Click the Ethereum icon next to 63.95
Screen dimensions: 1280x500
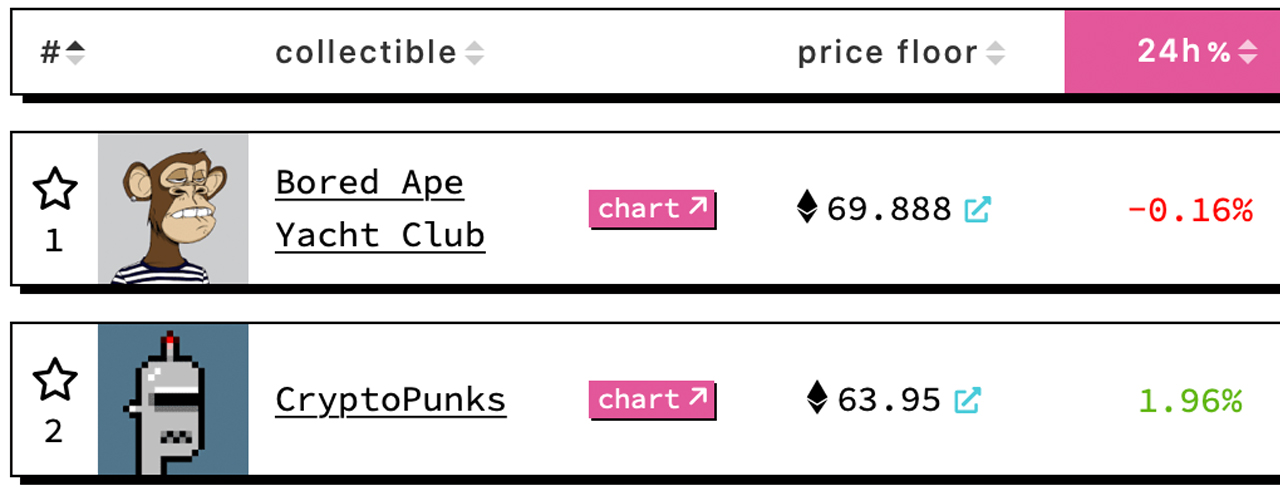pyautogui.click(x=818, y=398)
